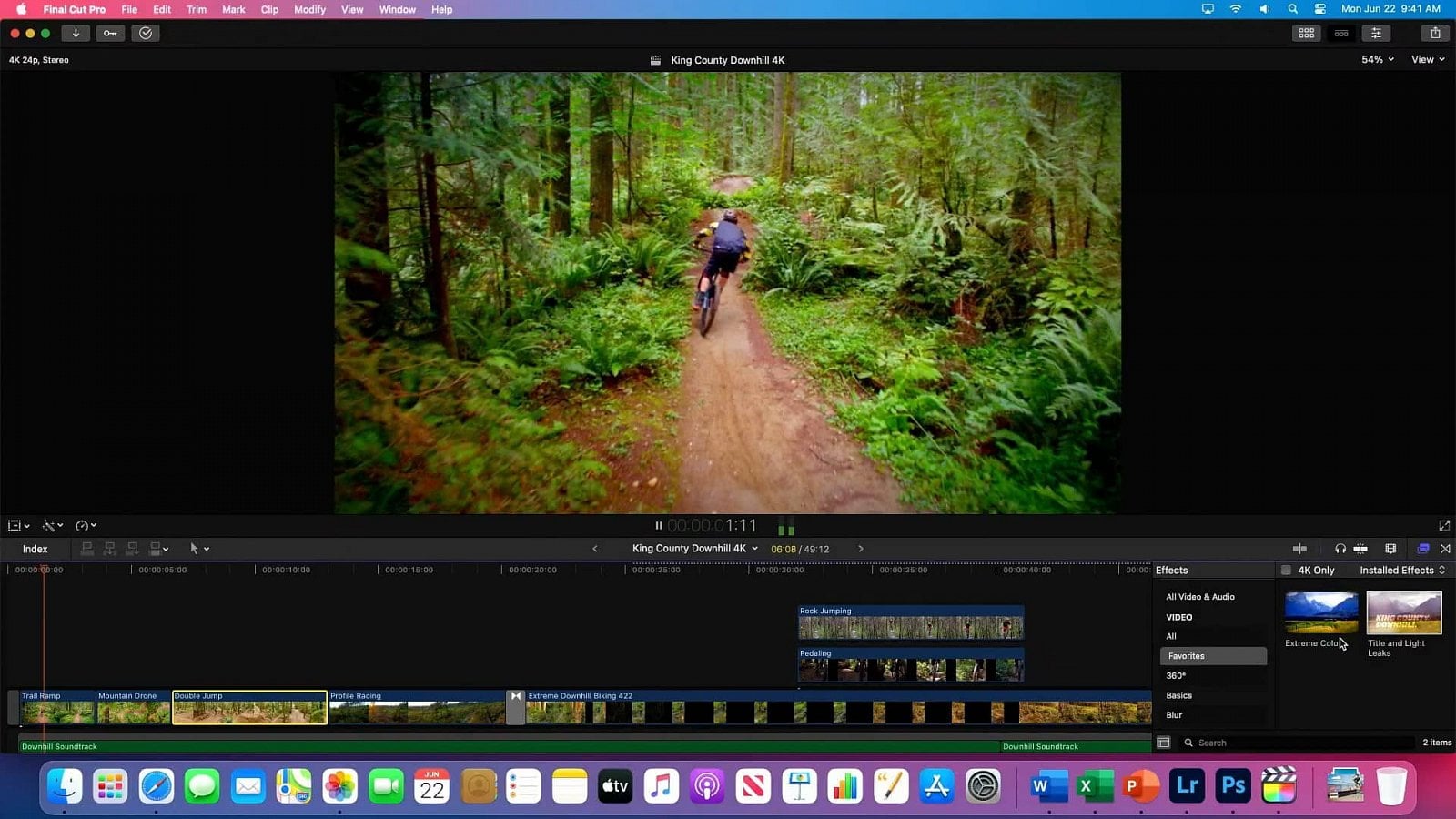The height and width of the screenshot is (819, 1456).
Task: Open the enhancements magic wand menu
Action: click(53, 525)
